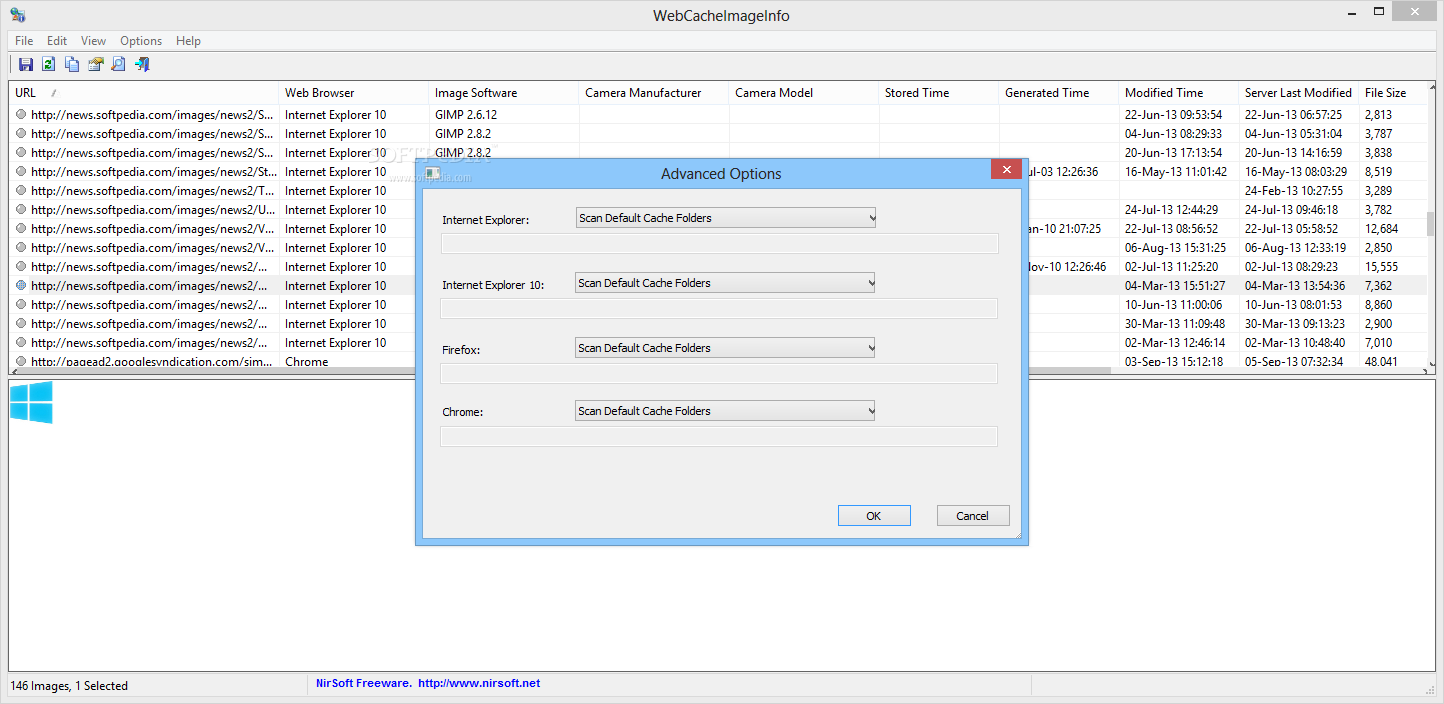Screen dimensions: 1444x704
Task: Select the GIMP 2.6.12 cell
Action: 466,115
